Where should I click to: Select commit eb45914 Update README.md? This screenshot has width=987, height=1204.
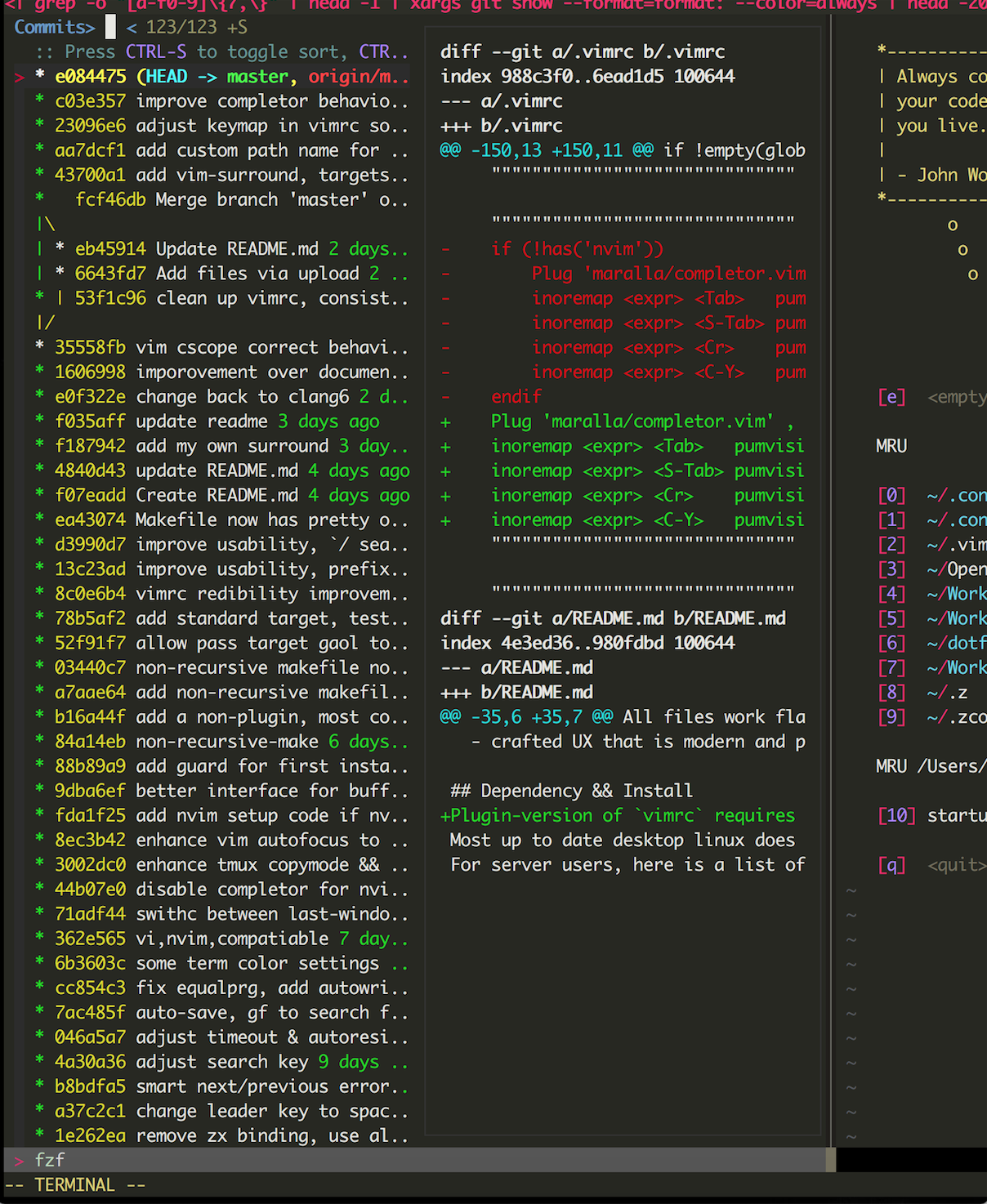point(221,249)
